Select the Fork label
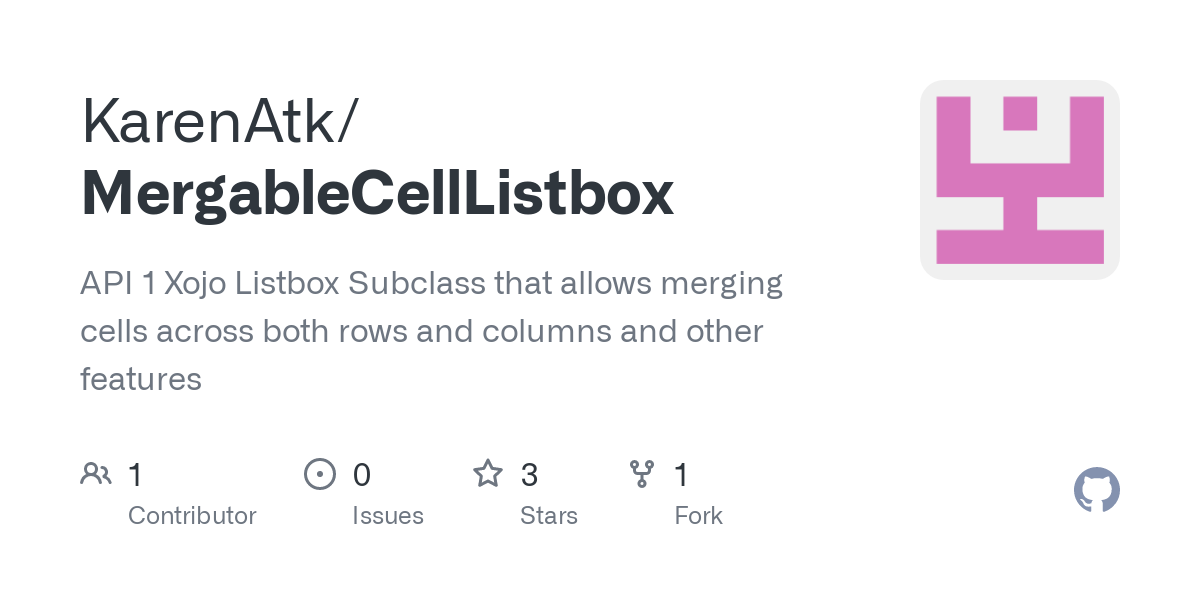 [x=698, y=516]
